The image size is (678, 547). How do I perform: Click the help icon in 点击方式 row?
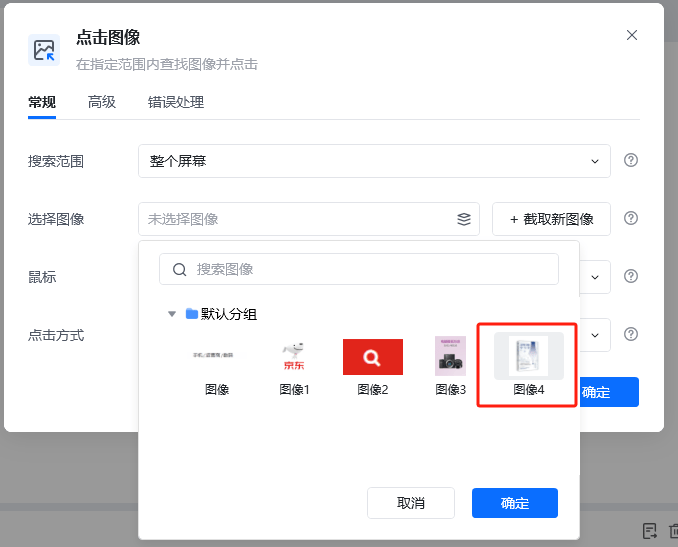(631, 334)
